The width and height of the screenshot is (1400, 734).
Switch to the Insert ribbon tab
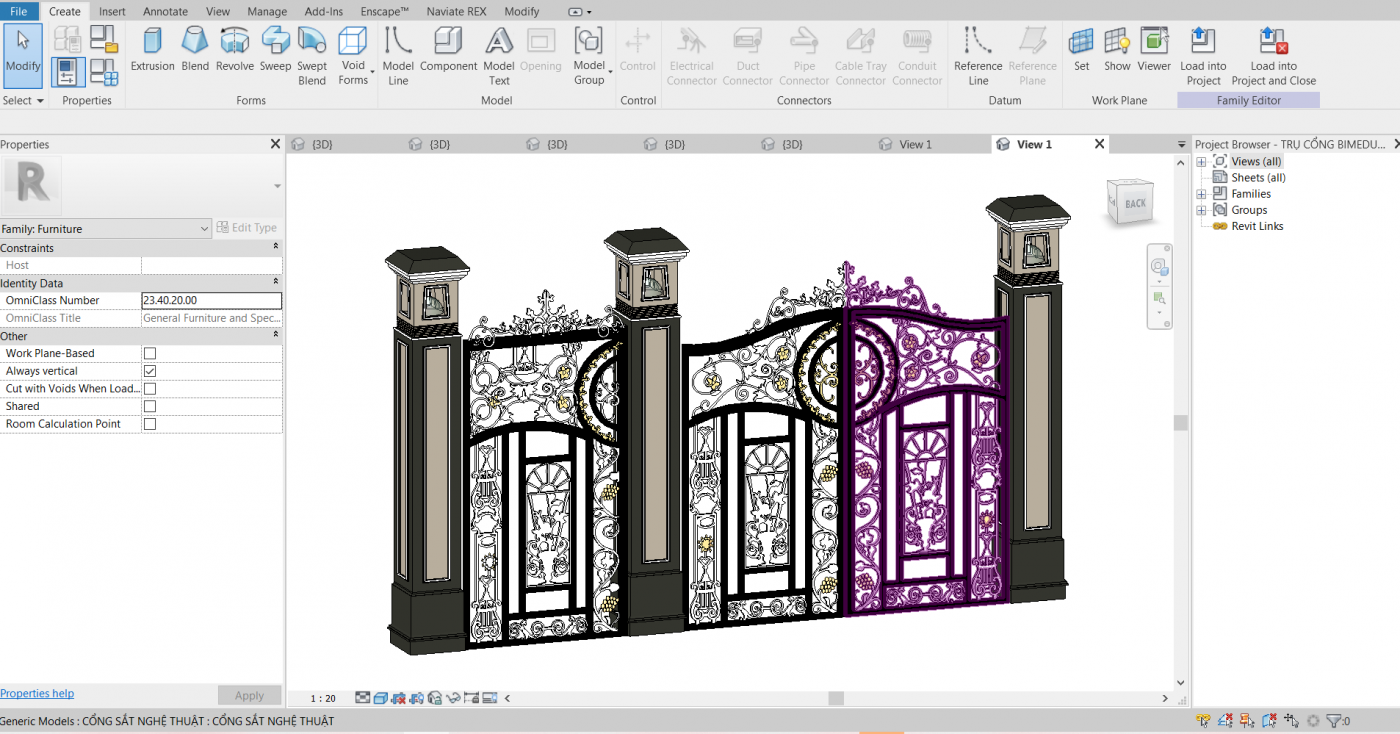click(112, 12)
